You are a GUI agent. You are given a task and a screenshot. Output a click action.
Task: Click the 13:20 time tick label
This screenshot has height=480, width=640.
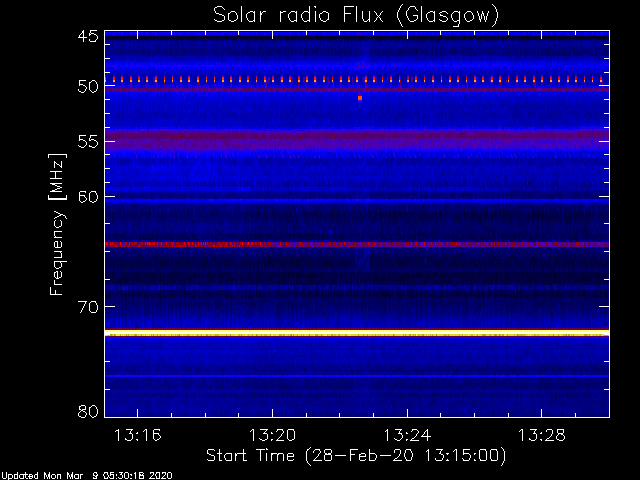point(272,435)
